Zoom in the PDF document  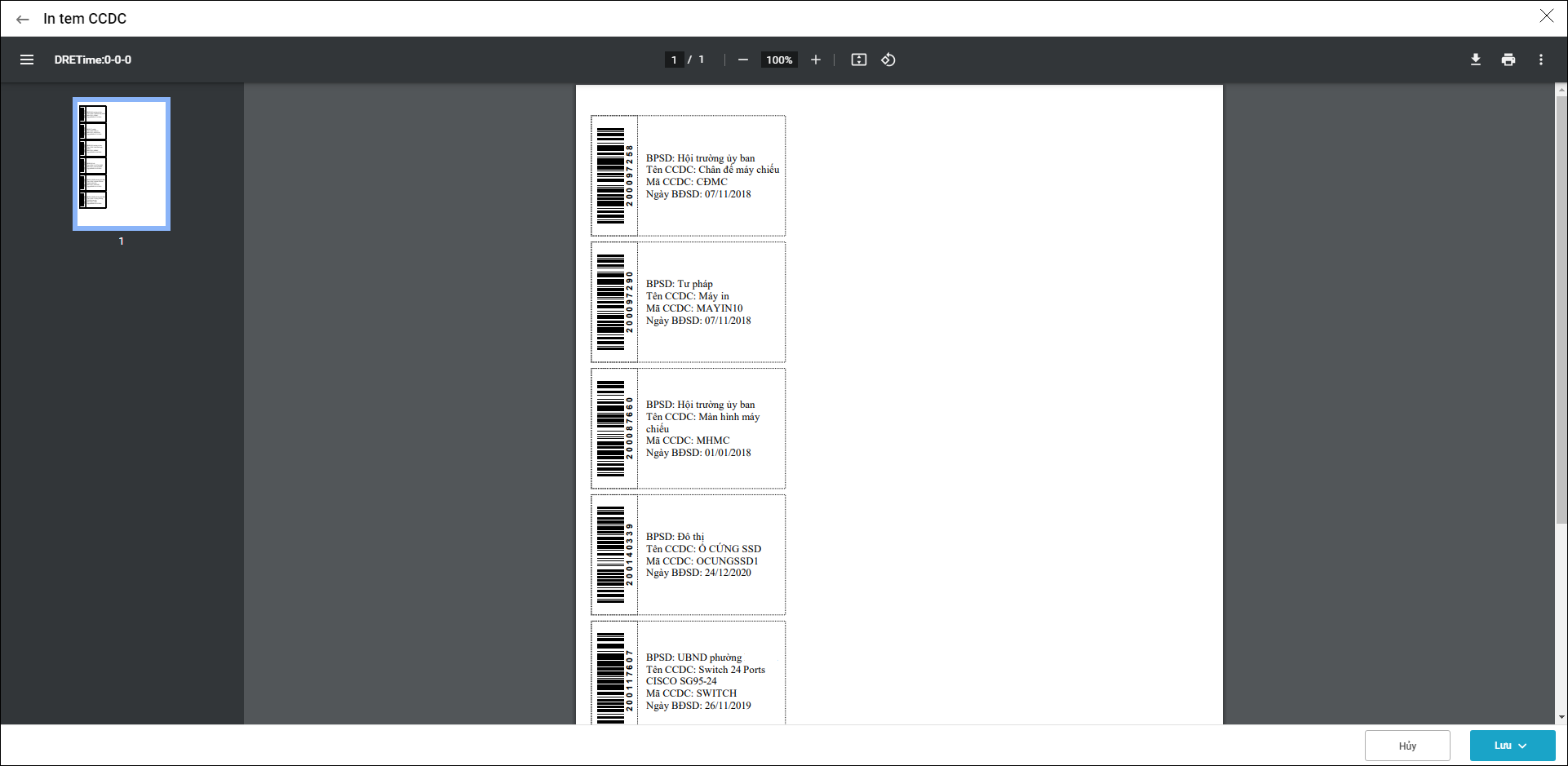pyautogui.click(x=816, y=60)
